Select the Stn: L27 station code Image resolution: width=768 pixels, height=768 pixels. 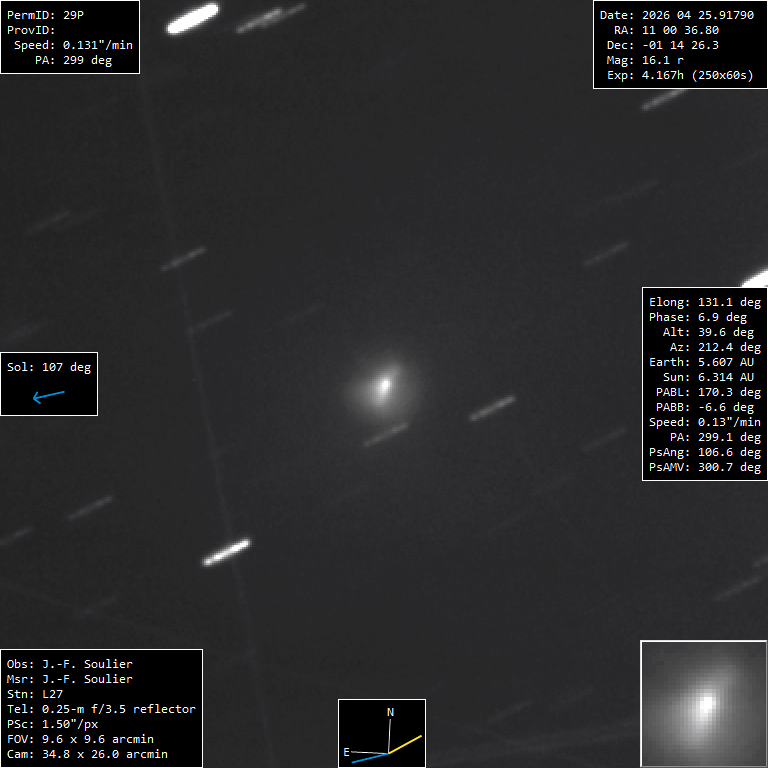[x=34, y=694]
